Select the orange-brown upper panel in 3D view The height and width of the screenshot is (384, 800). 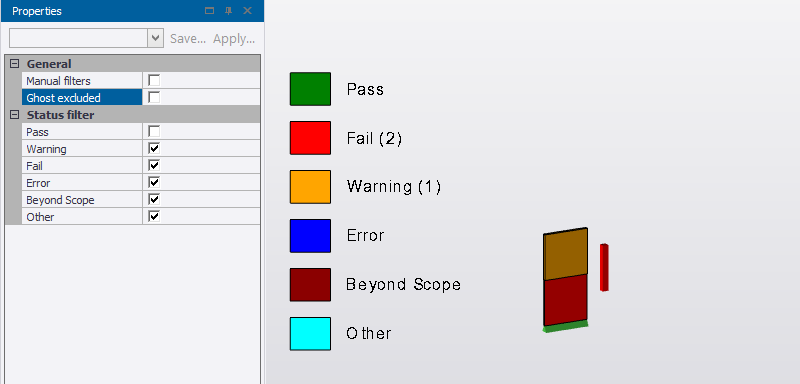(x=565, y=254)
